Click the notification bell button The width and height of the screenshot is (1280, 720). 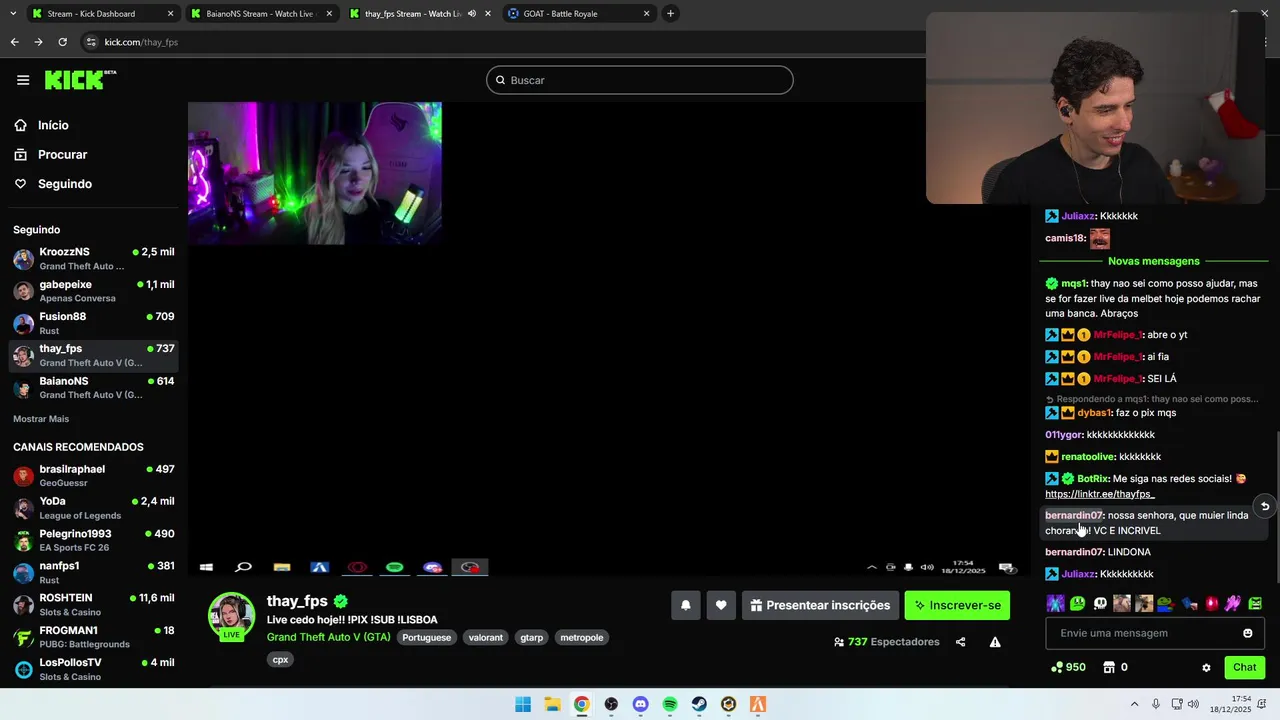(x=686, y=605)
